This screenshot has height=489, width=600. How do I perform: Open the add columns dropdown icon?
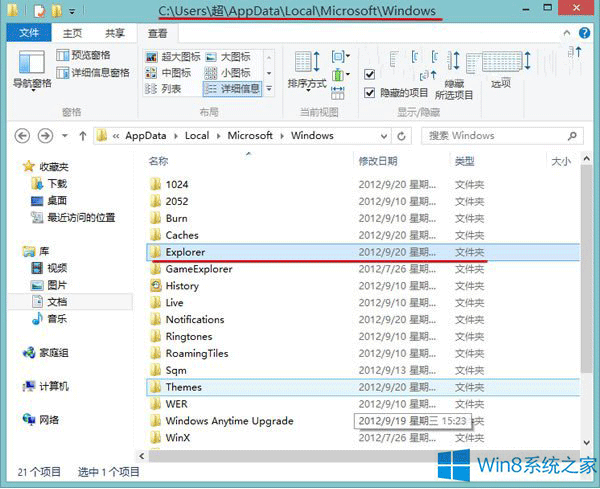click(x=341, y=74)
